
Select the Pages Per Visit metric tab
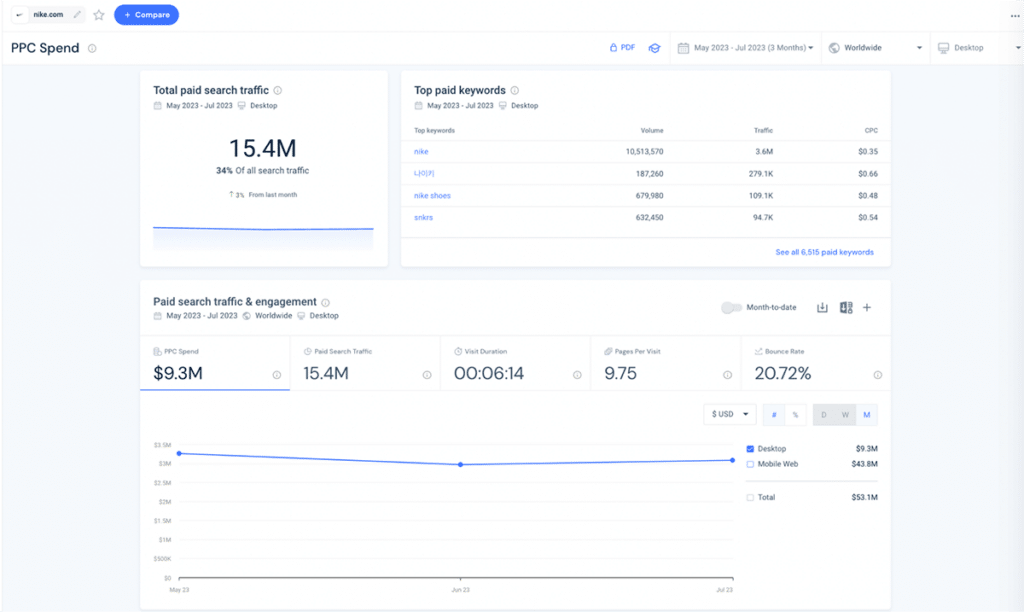pyautogui.click(x=665, y=363)
